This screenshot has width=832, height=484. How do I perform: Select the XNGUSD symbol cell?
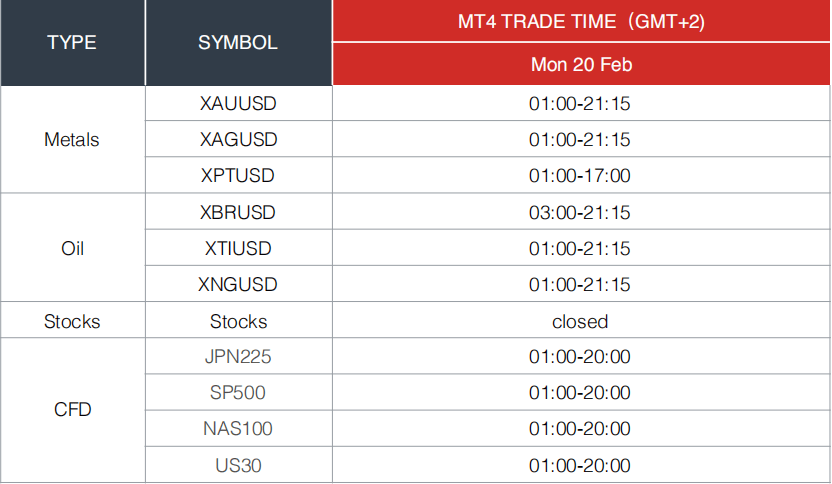coord(238,284)
